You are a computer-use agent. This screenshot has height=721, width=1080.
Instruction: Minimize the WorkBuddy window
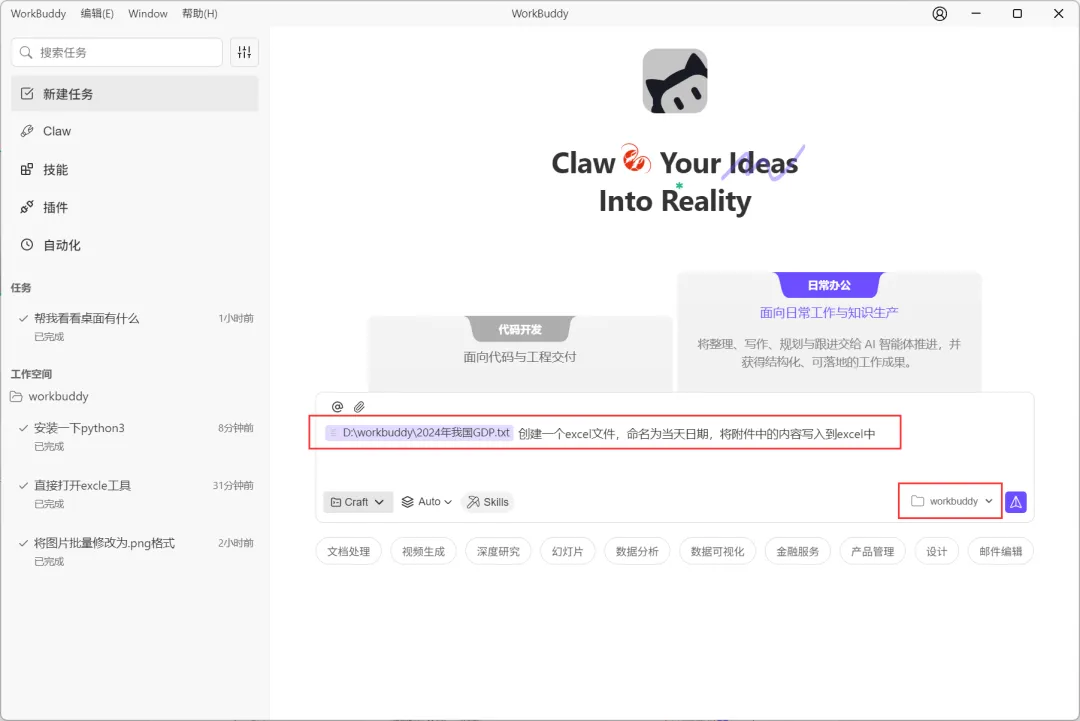click(x=976, y=14)
